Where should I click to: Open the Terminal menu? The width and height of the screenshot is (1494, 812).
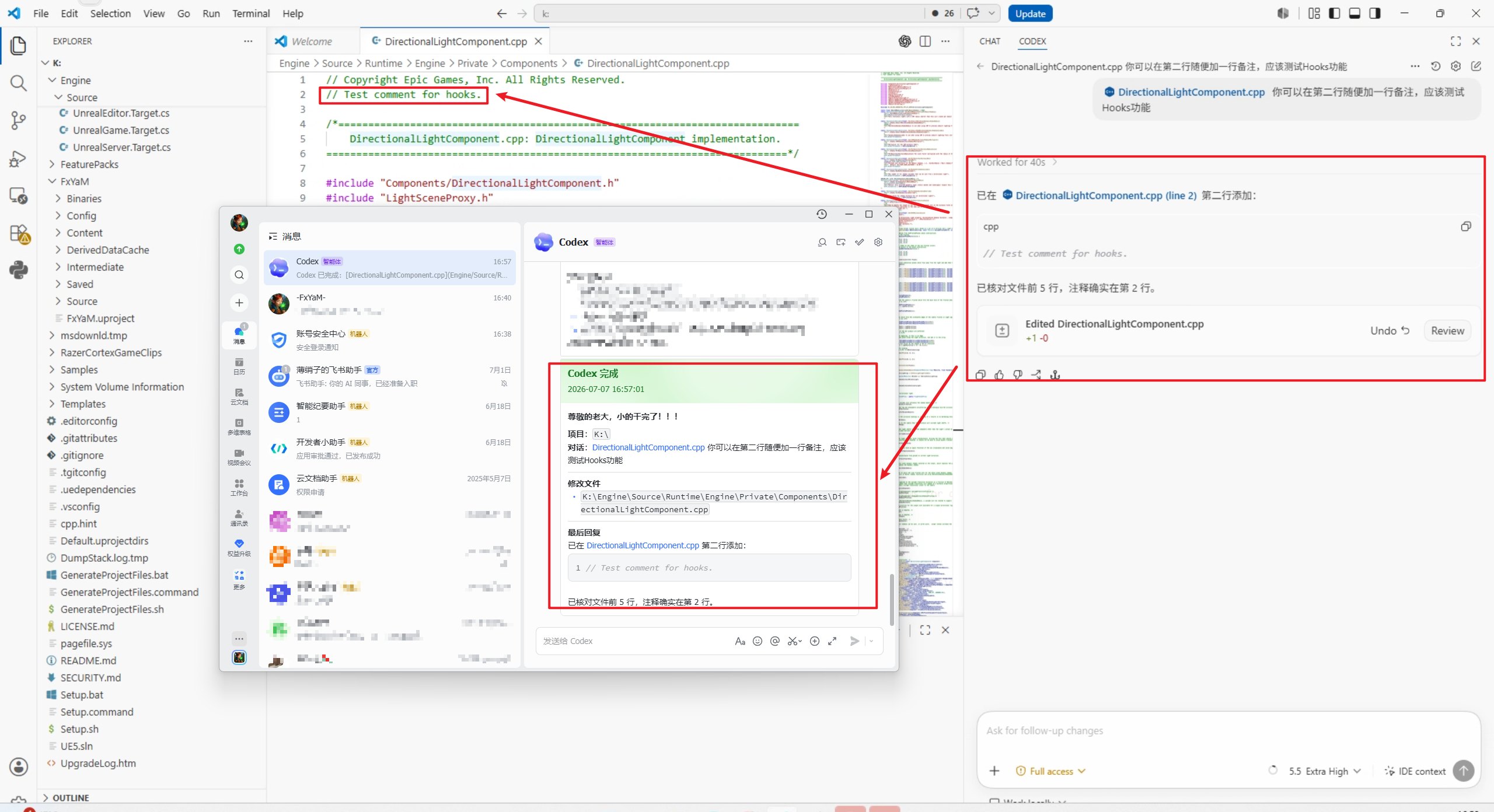click(x=251, y=13)
